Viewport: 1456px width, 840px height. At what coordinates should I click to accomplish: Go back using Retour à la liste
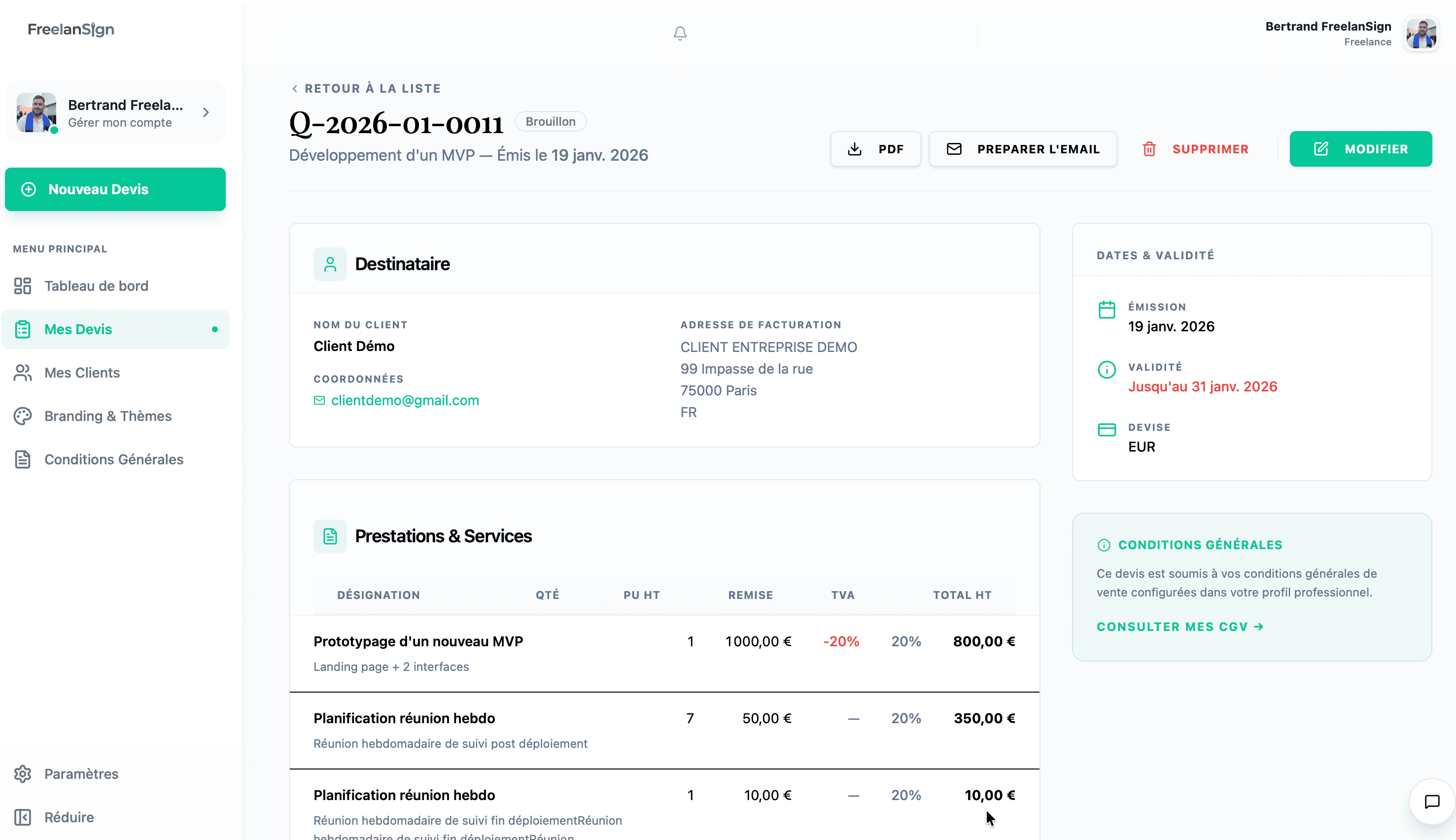pos(366,88)
